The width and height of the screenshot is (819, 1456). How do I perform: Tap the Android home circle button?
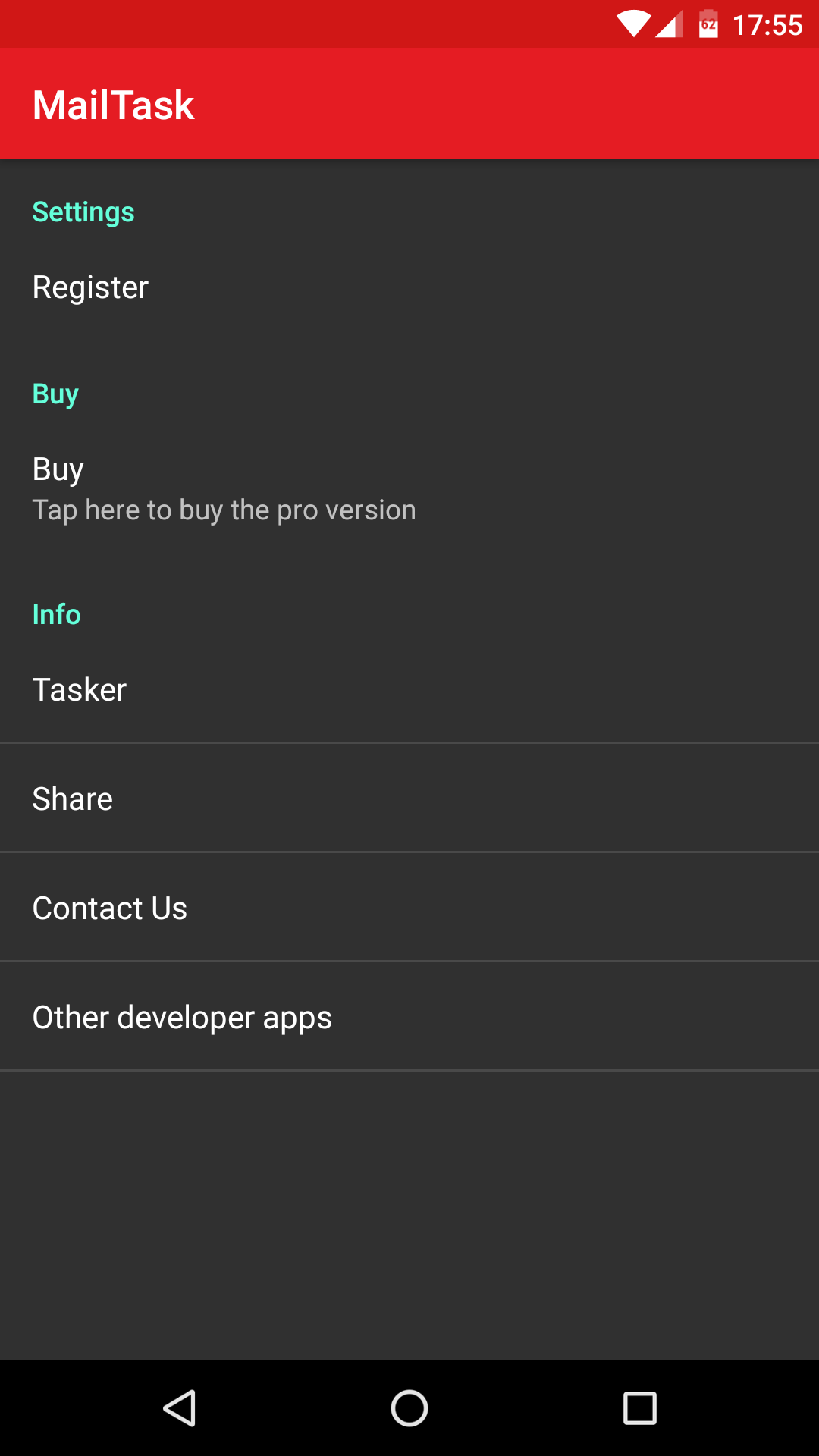click(409, 1408)
